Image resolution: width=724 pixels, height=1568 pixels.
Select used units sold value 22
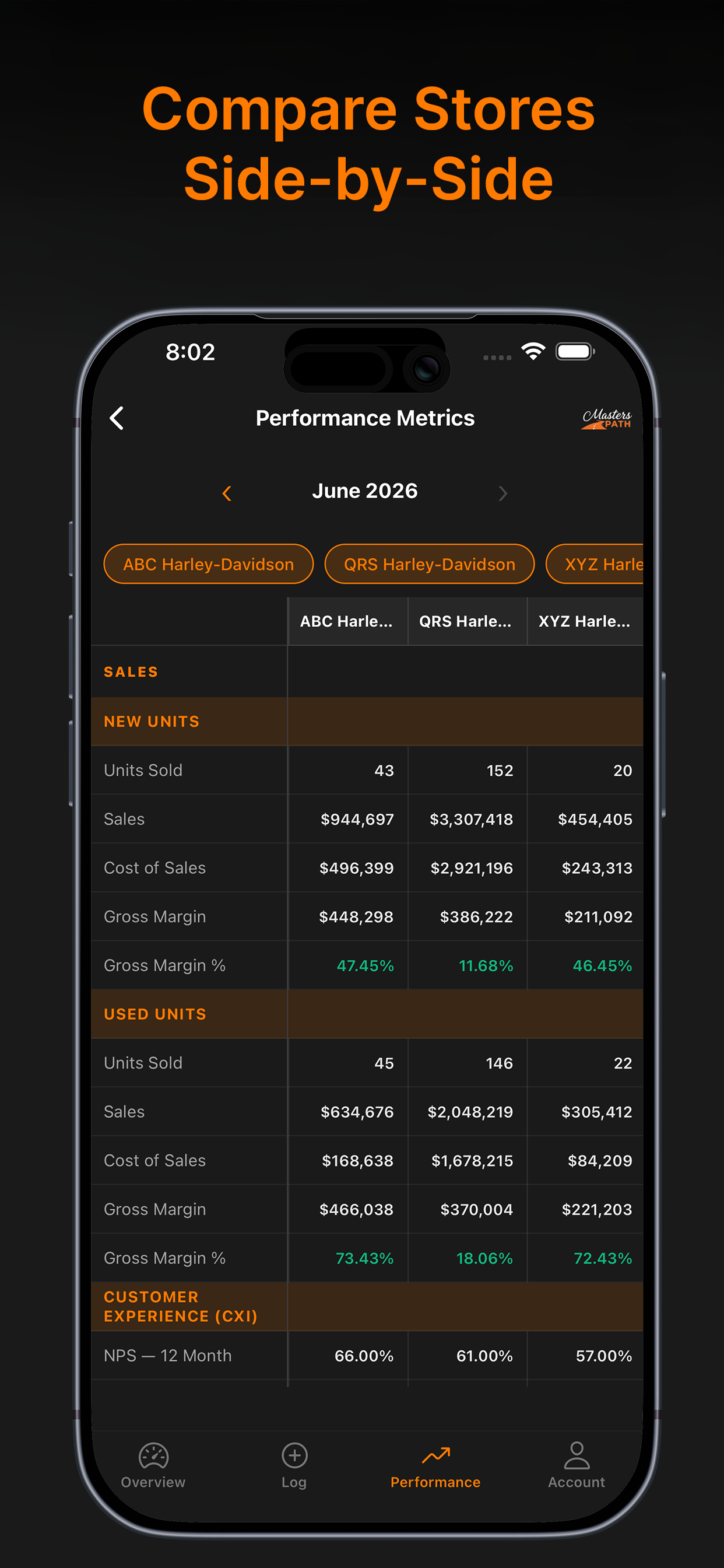pyautogui.click(x=623, y=1063)
